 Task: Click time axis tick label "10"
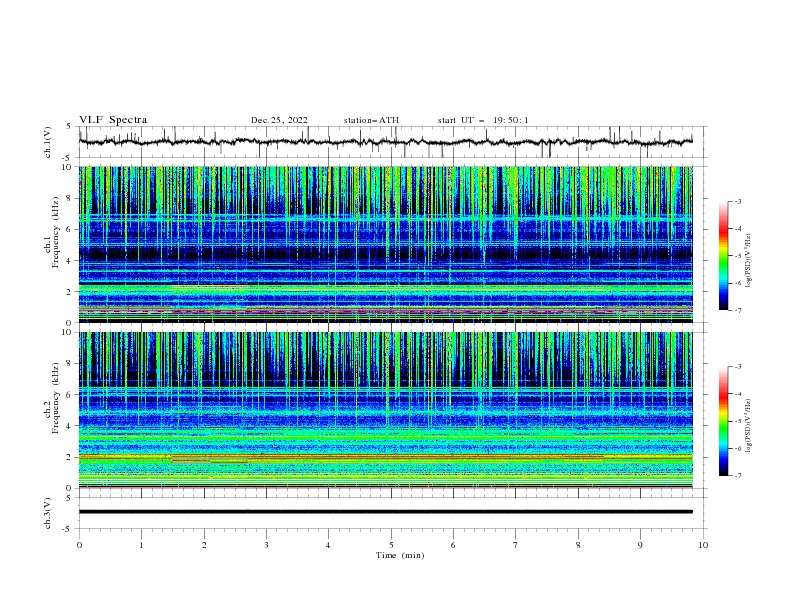[x=703, y=545]
